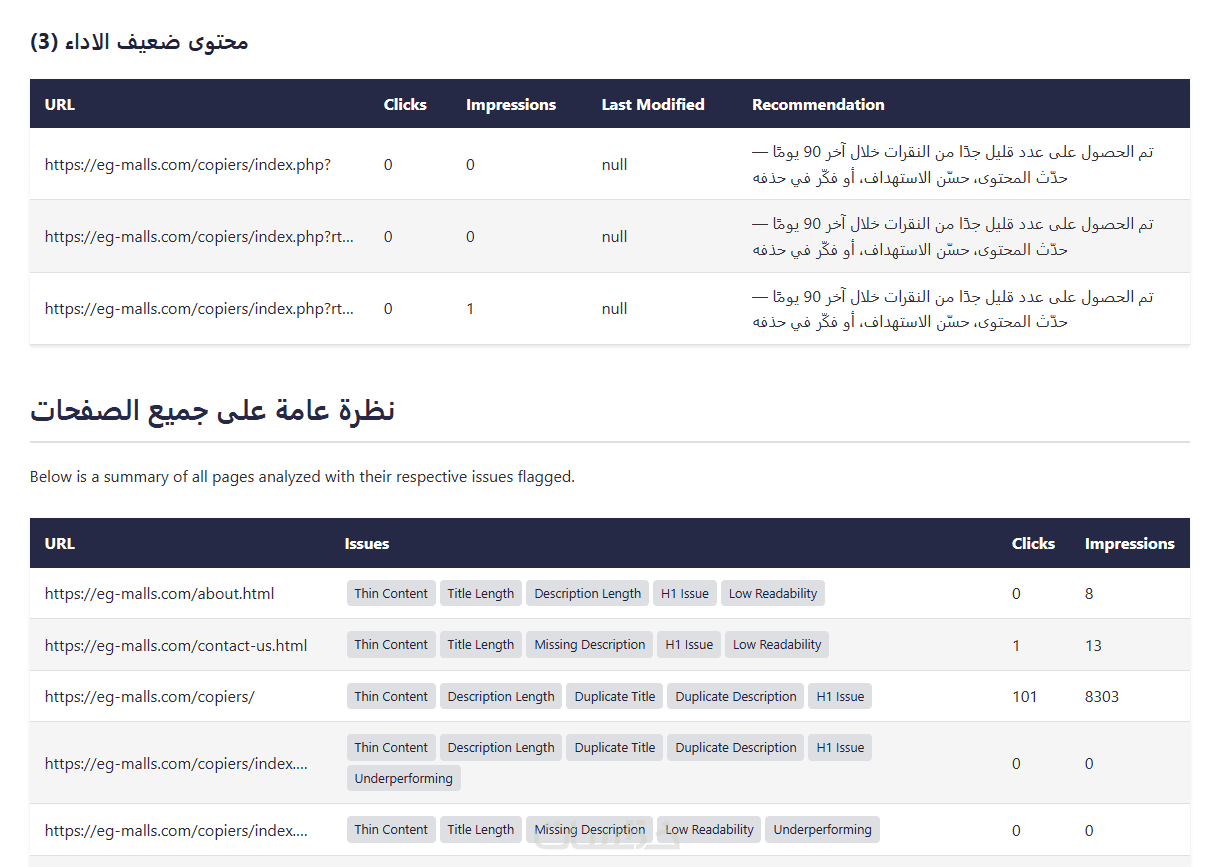Click the 'Thin Content' tag in the 'copiers/' row
This screenshot has height=867, width=1215.
click(x=391, y=697)
